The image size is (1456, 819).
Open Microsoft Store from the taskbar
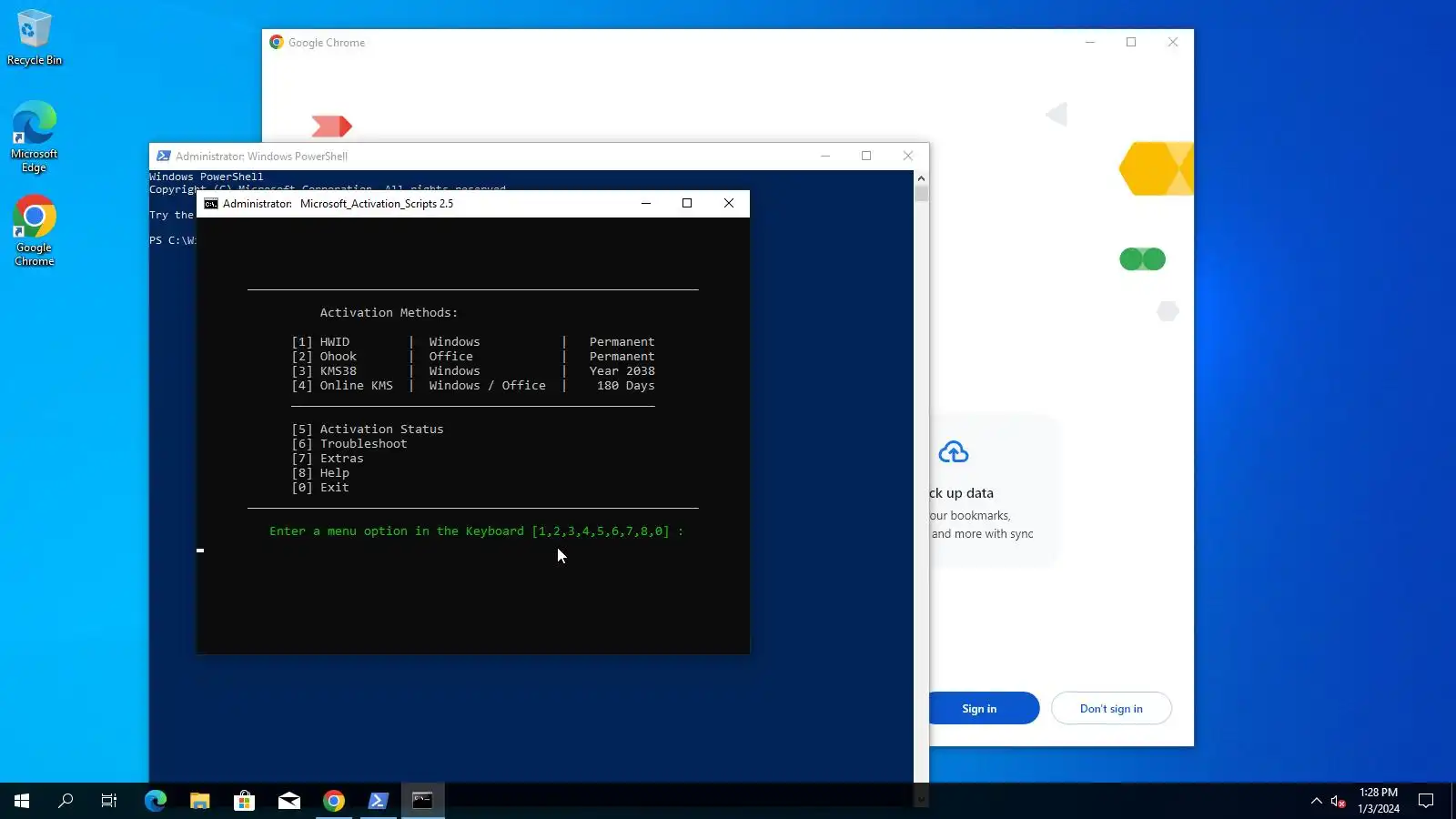244,801
